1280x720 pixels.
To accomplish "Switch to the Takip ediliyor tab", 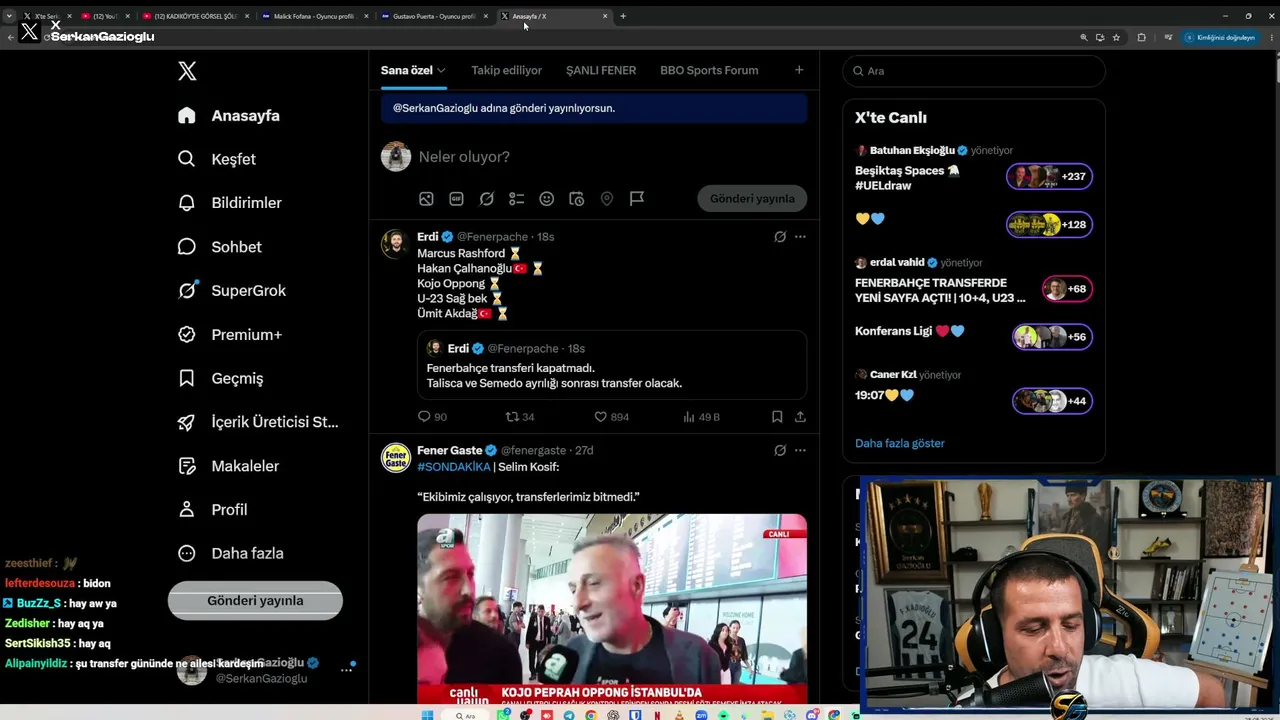I will point(507,71).
